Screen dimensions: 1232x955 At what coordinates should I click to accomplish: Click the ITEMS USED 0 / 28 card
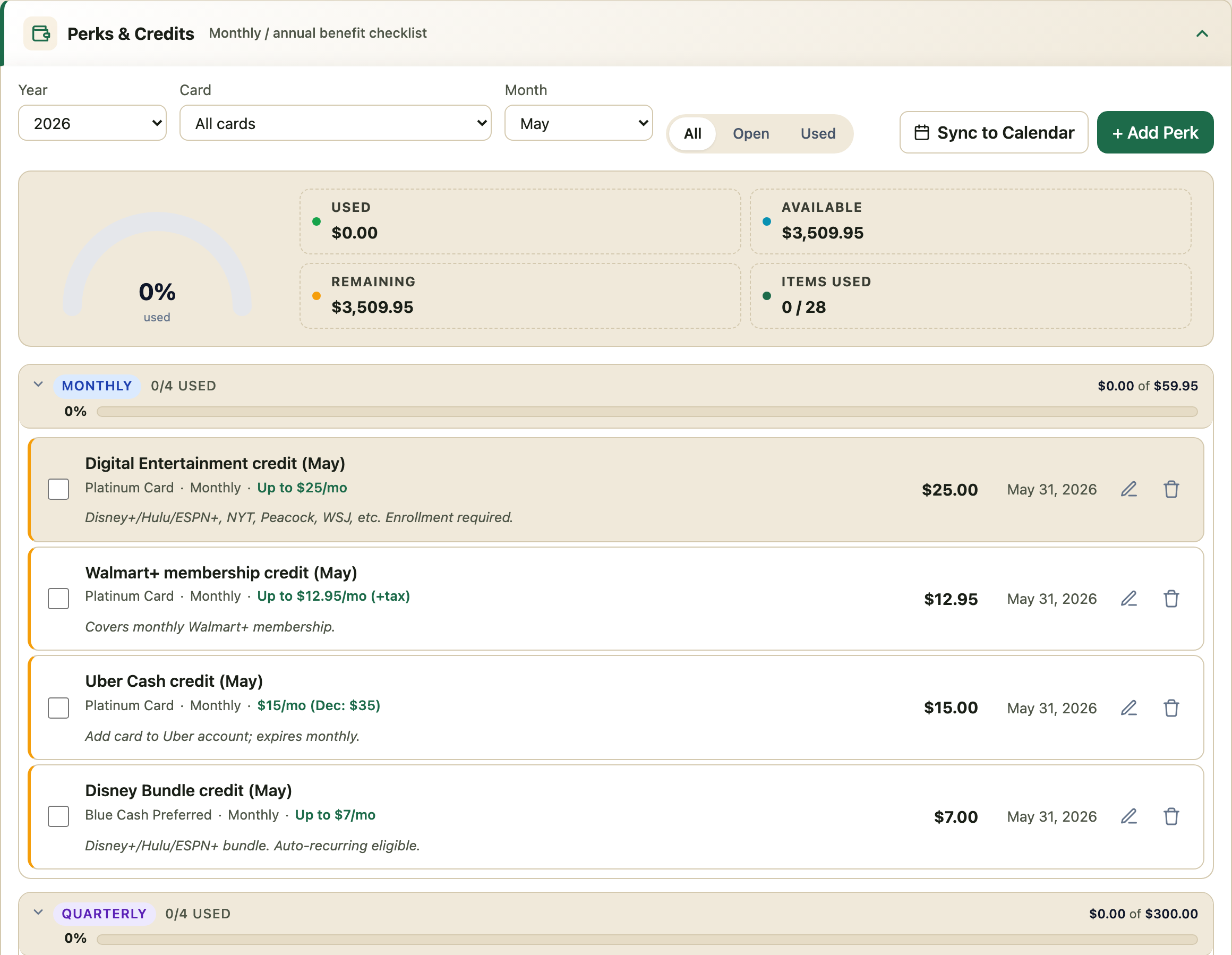[x=970, y=295]
